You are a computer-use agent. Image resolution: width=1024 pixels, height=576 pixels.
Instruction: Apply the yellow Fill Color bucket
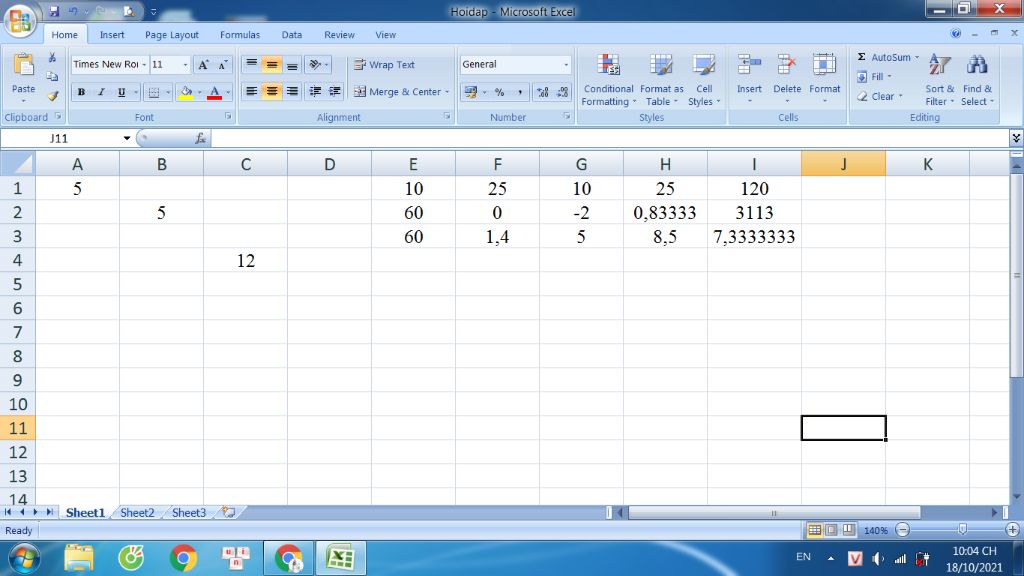pyautogui.click(x=185, y=92)
